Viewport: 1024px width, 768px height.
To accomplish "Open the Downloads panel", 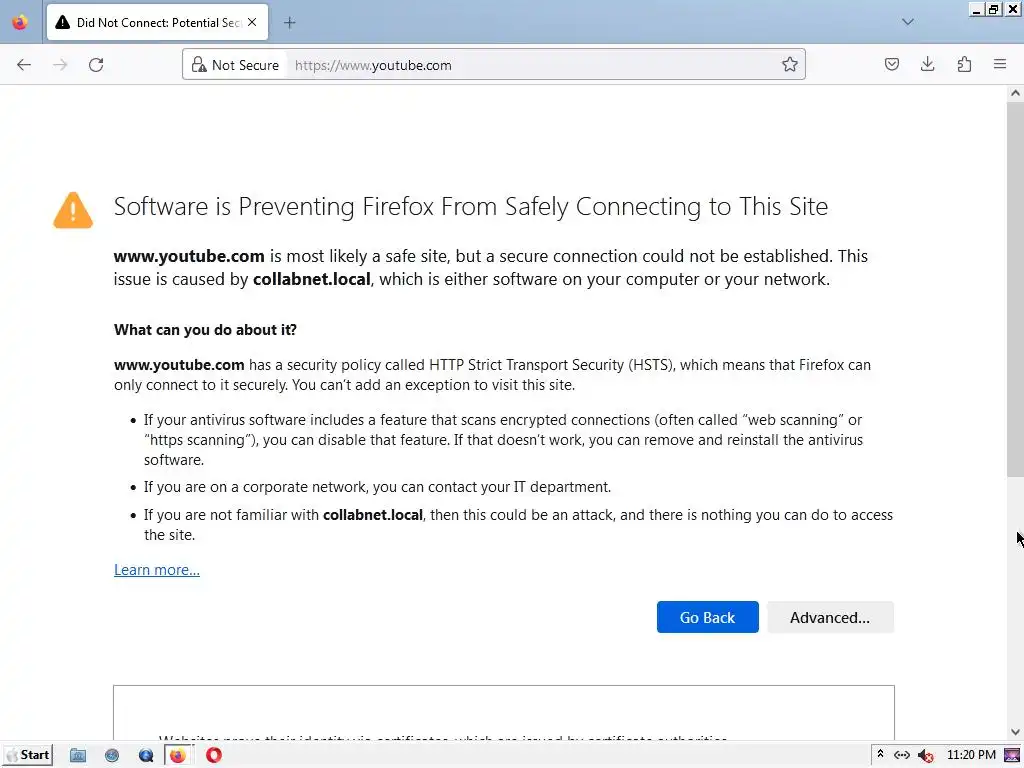I will point(928,65).
